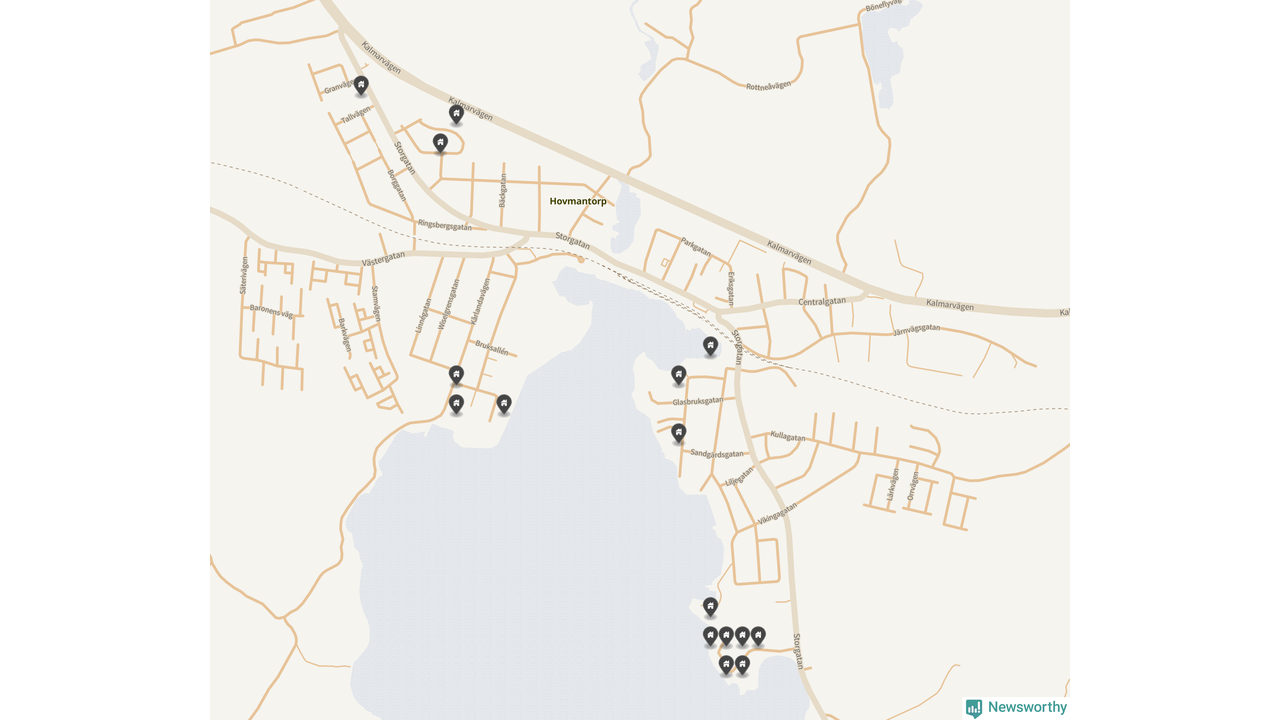The image size is (1280, 720).
Task: Click the house marker inside the oval loop road
Action: (x=440, y=144)
